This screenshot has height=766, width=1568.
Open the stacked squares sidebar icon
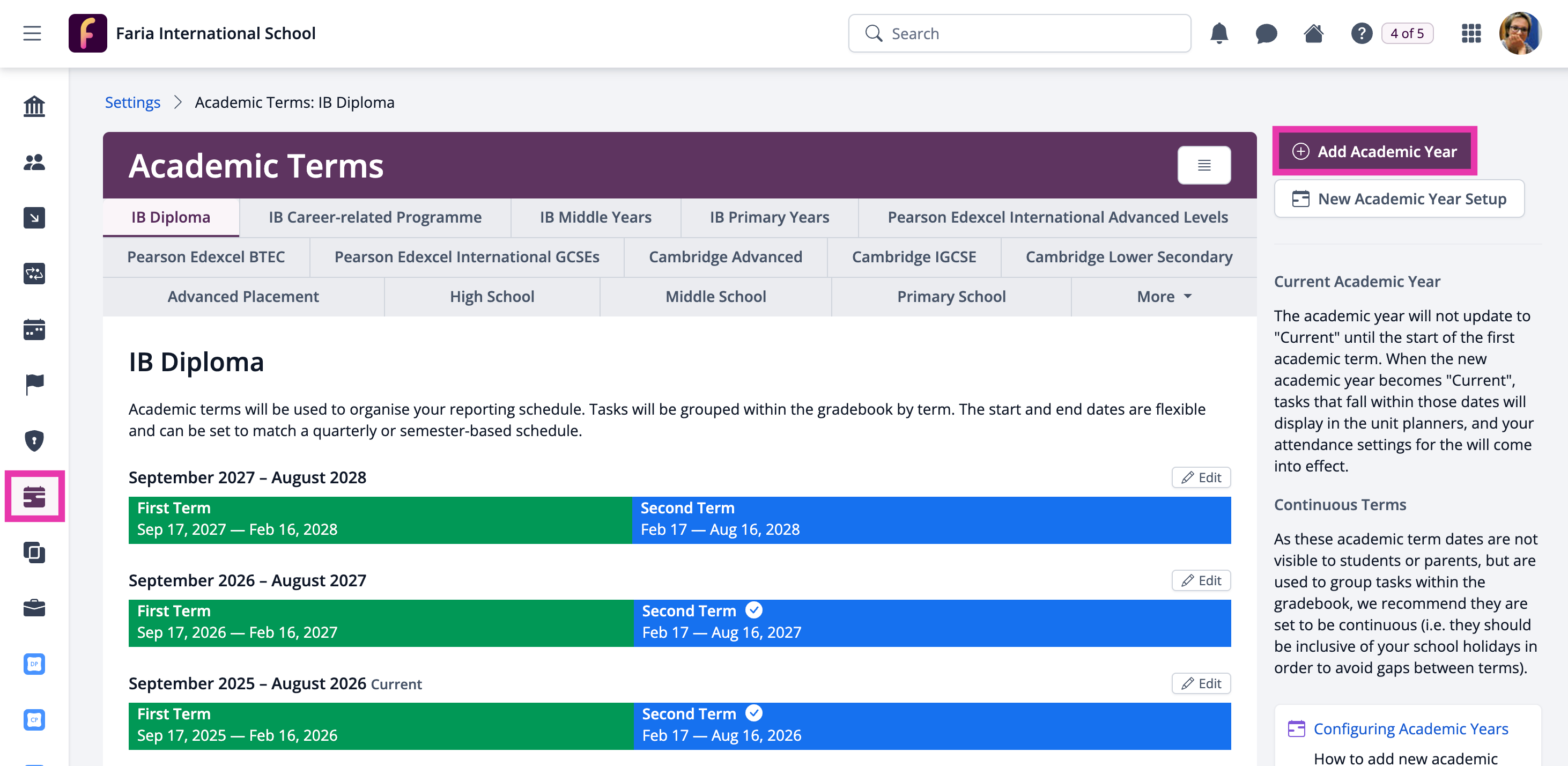pos(34,553)
